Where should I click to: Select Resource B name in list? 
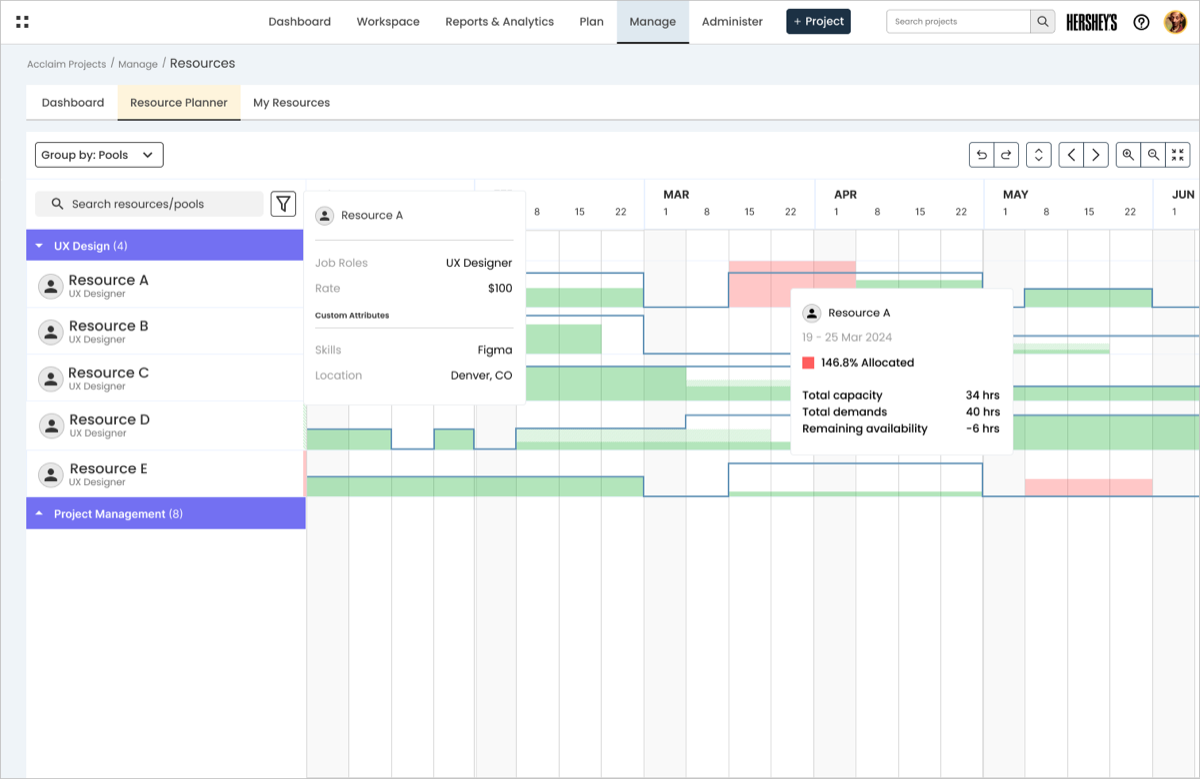click(x=108, y=326)
